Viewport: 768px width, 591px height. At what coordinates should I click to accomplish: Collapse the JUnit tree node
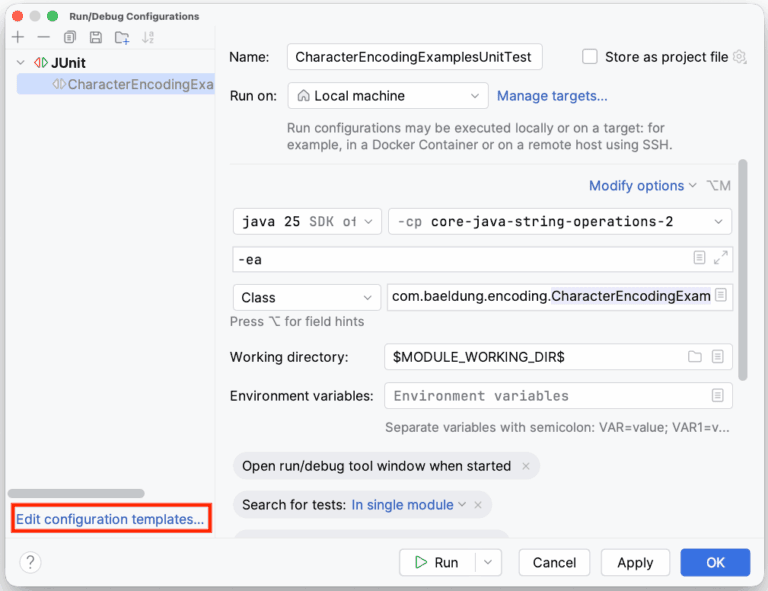[21, 63]
